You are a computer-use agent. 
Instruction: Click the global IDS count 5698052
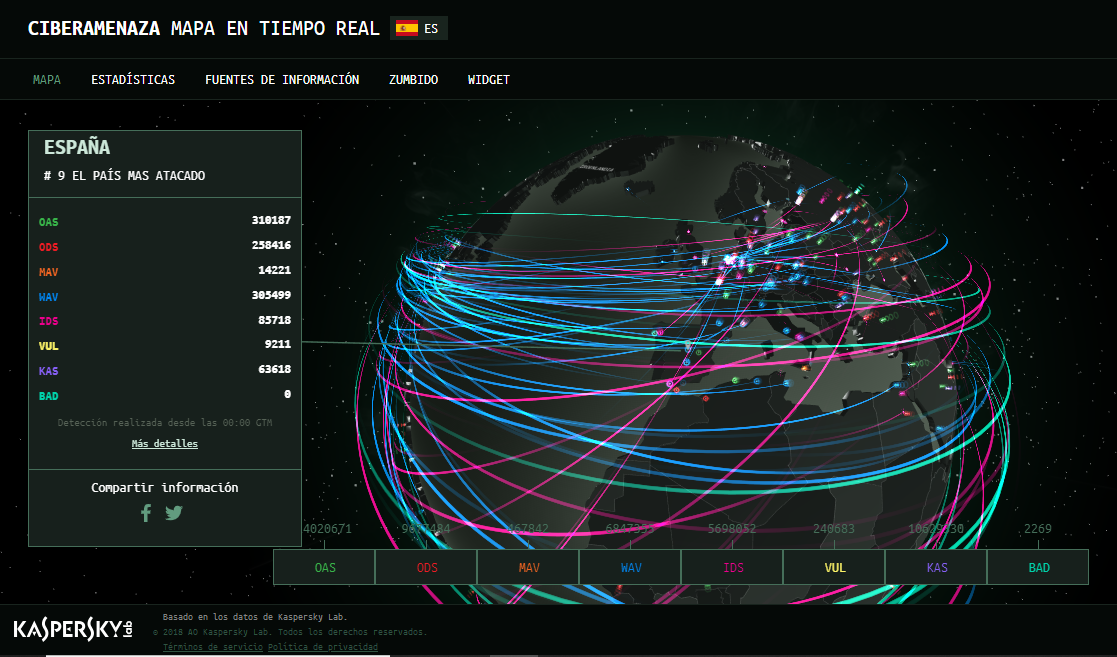coord(732,529)
